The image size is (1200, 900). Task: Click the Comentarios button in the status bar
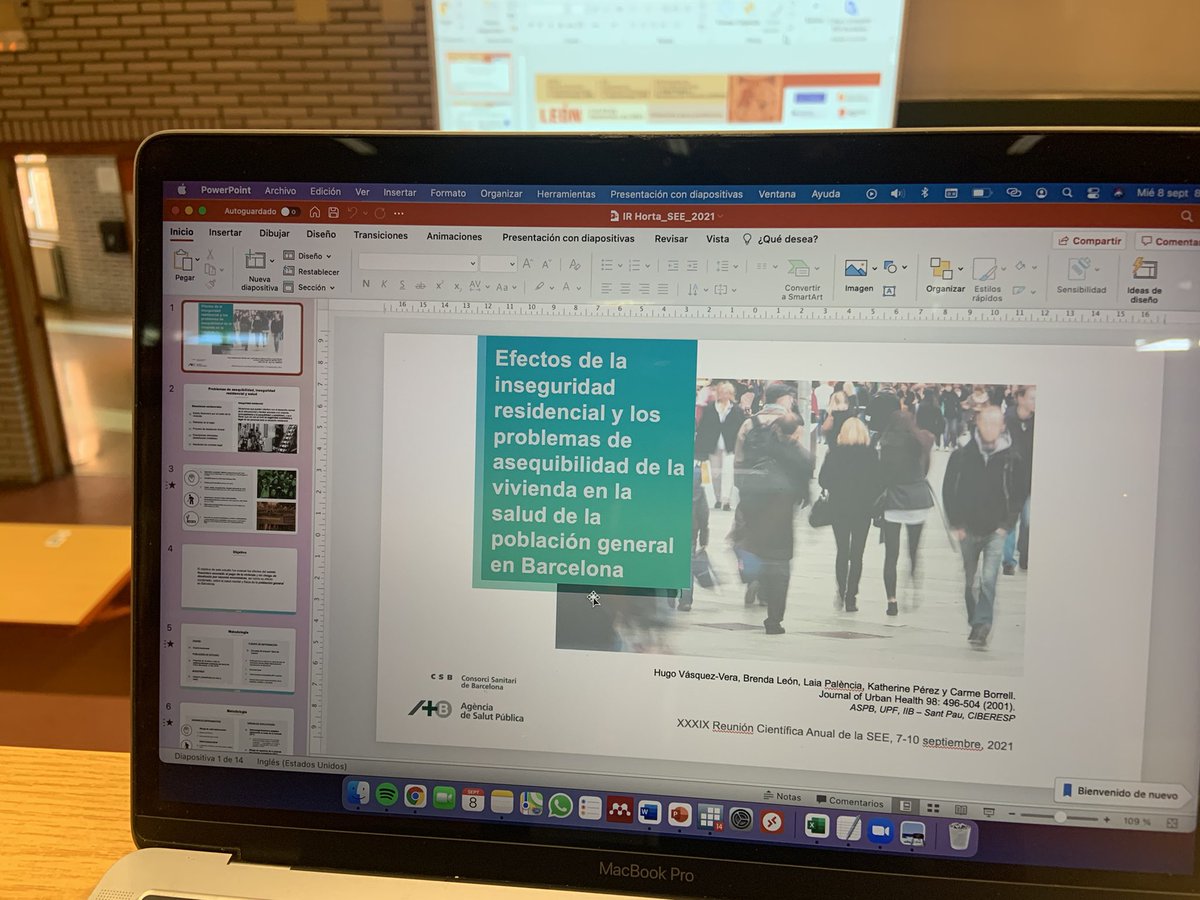pos(852,802)
